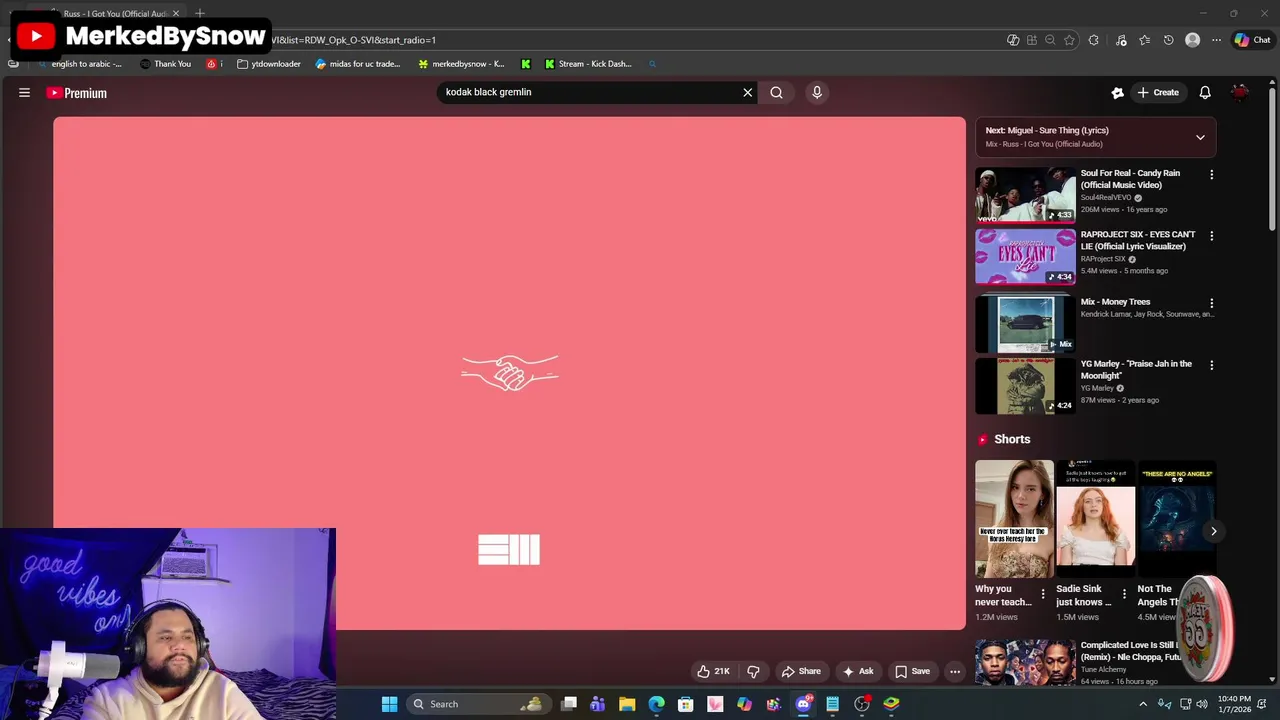Open options for EYES CAN'T LIE video

tap(1211, 236)
